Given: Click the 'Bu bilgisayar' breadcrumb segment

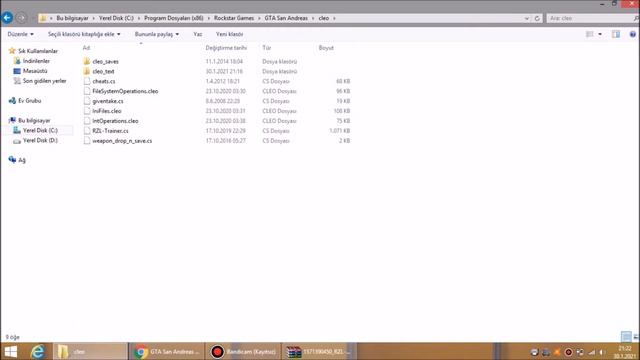Looking at the screenshot, I should [72, 18].
